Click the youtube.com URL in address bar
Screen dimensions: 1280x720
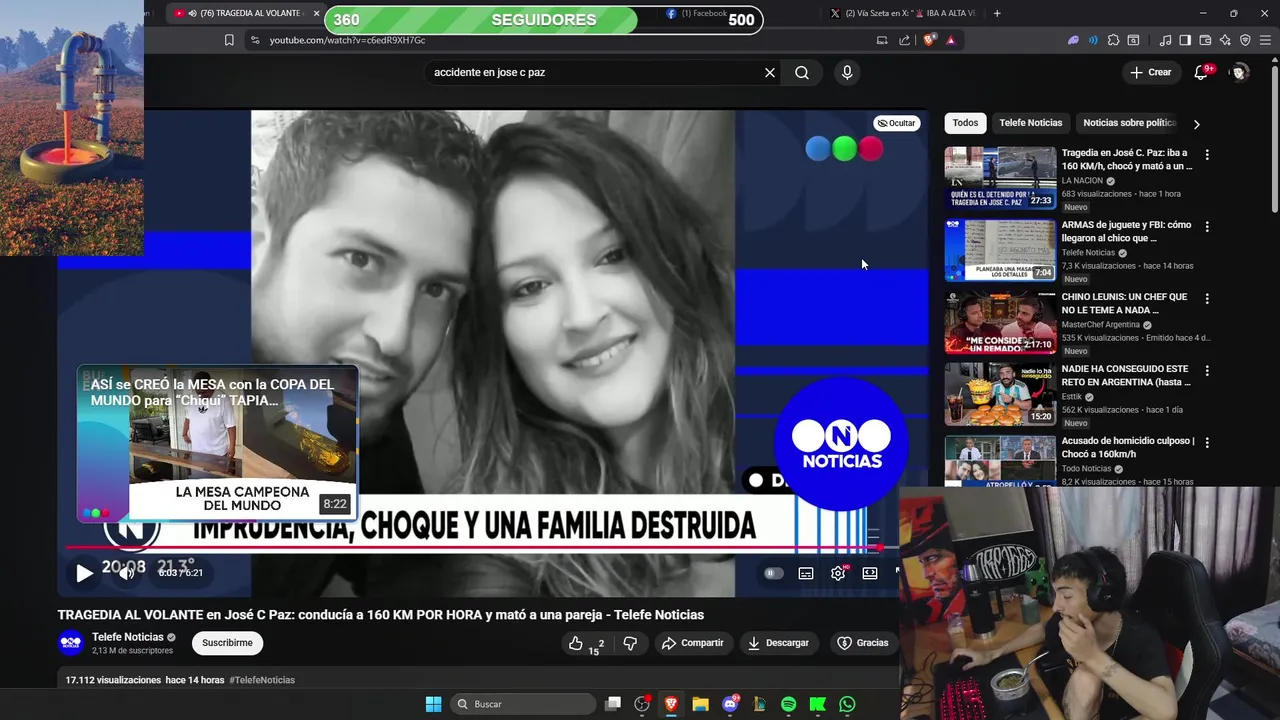[x=347, y=40]
